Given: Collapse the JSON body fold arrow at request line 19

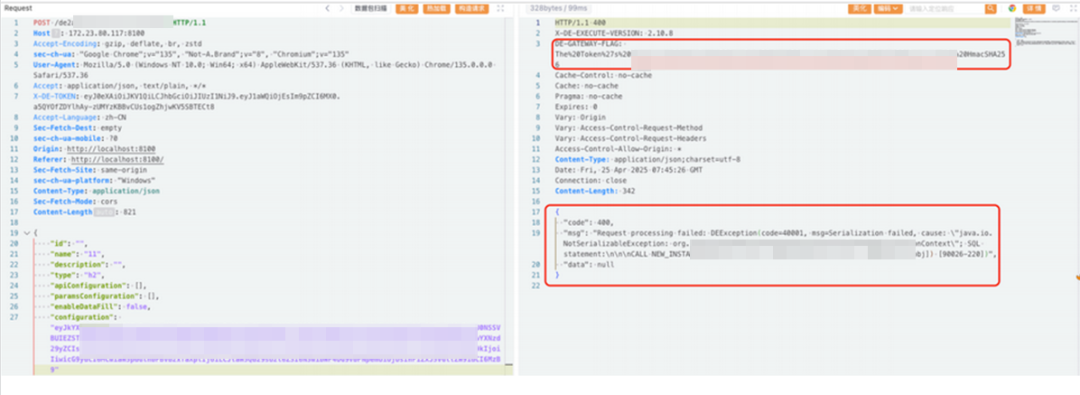Looking at the screenshot, I should point(26,234).
